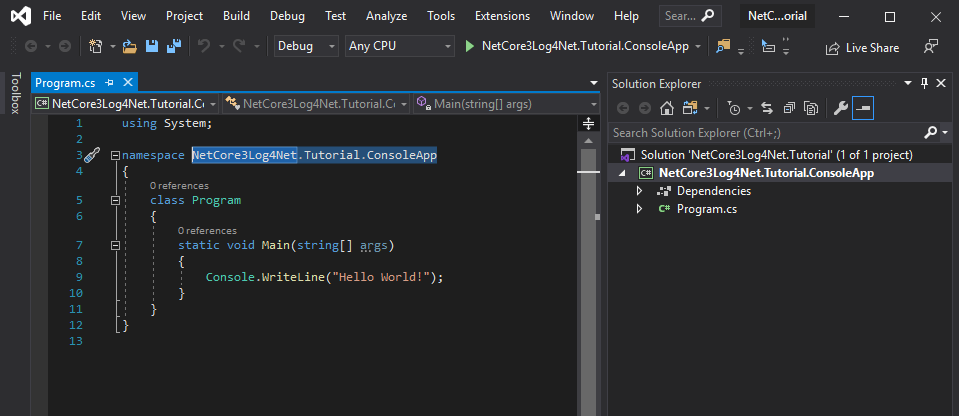
Task: Open the Debug configuration dropdown
Action: [306, 46]
